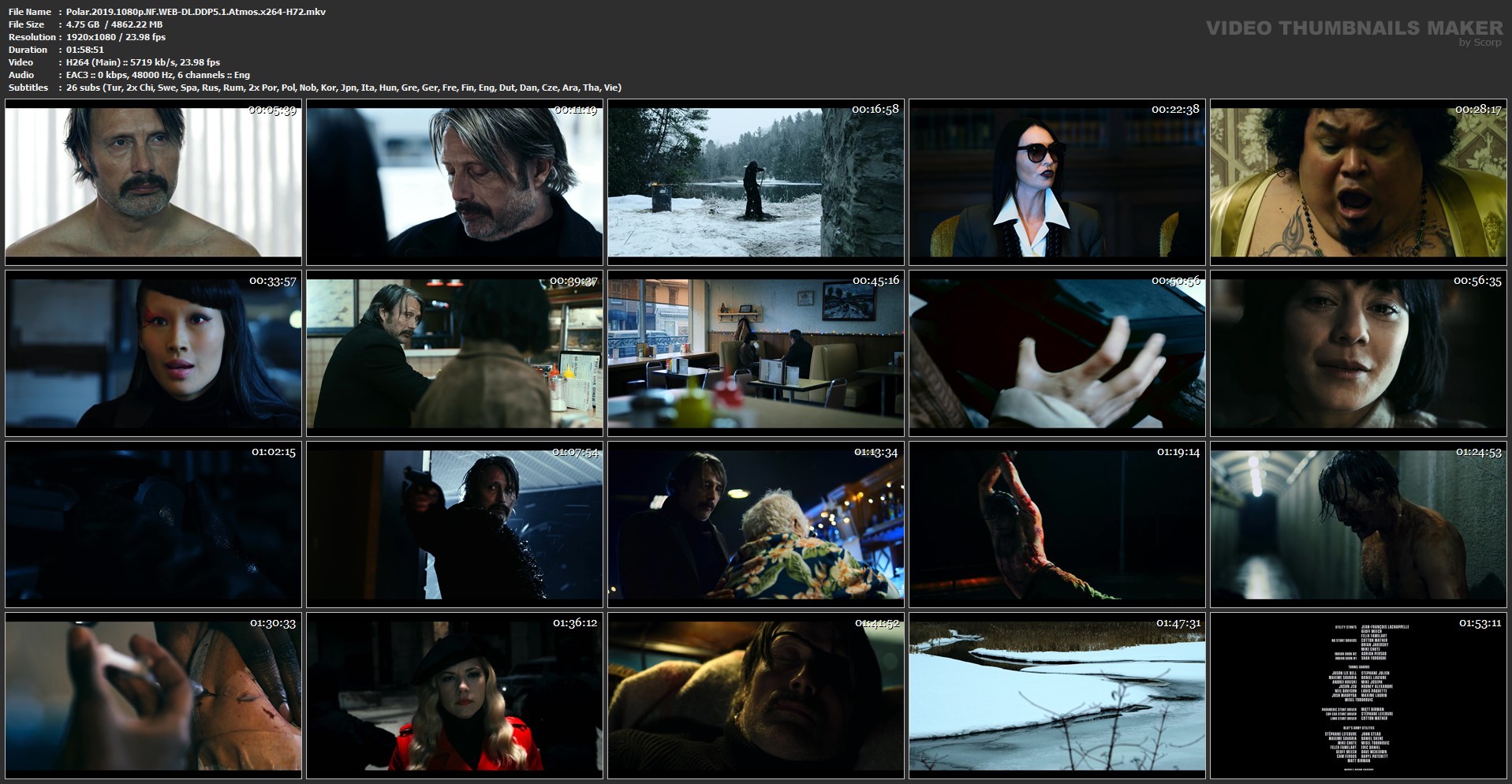Click the 01:30:33 timestamp label

click(273, 623)
